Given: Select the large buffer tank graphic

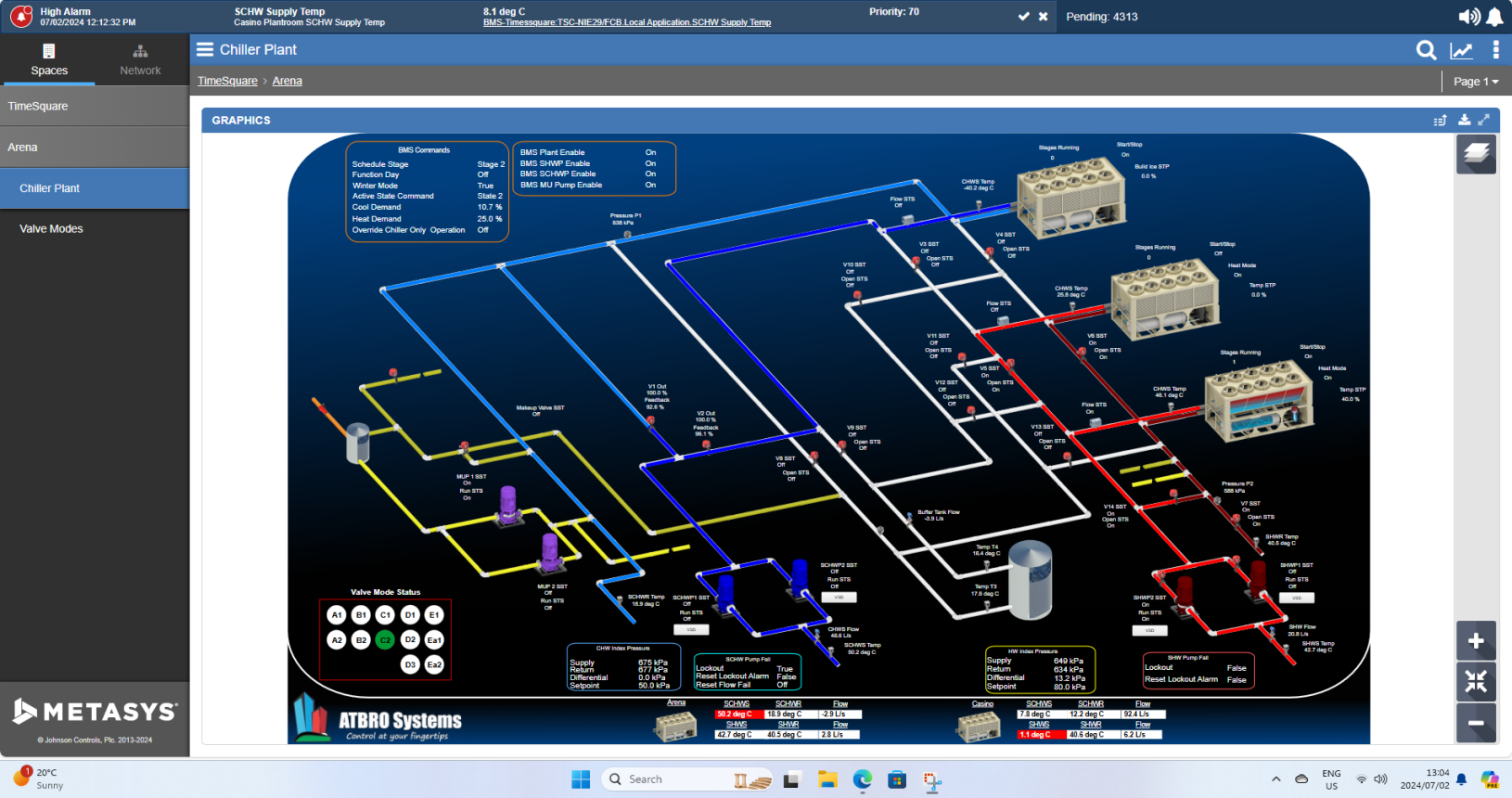Looking at the screenshot, I should (x=1030, y=581).
